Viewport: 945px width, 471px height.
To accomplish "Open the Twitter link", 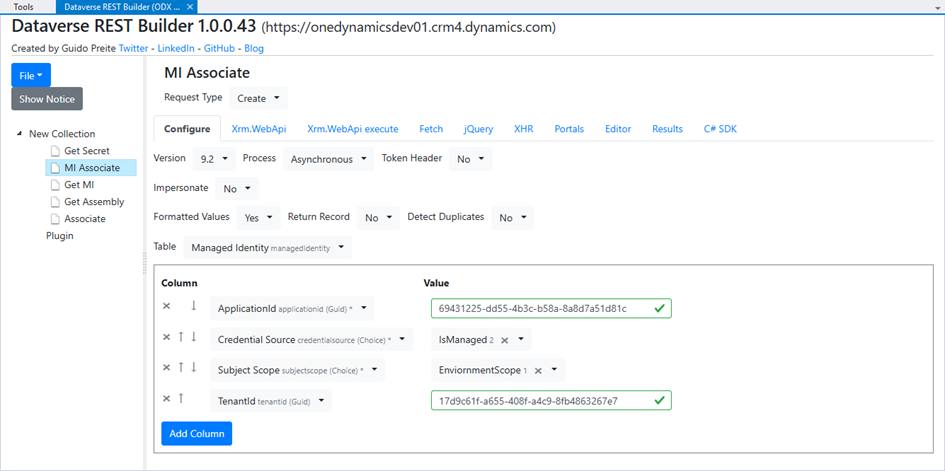I will pyautogui.click(x=133, y=48).
